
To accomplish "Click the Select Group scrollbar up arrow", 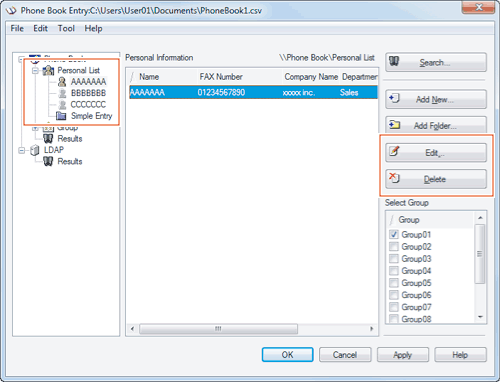I will 480,218.
